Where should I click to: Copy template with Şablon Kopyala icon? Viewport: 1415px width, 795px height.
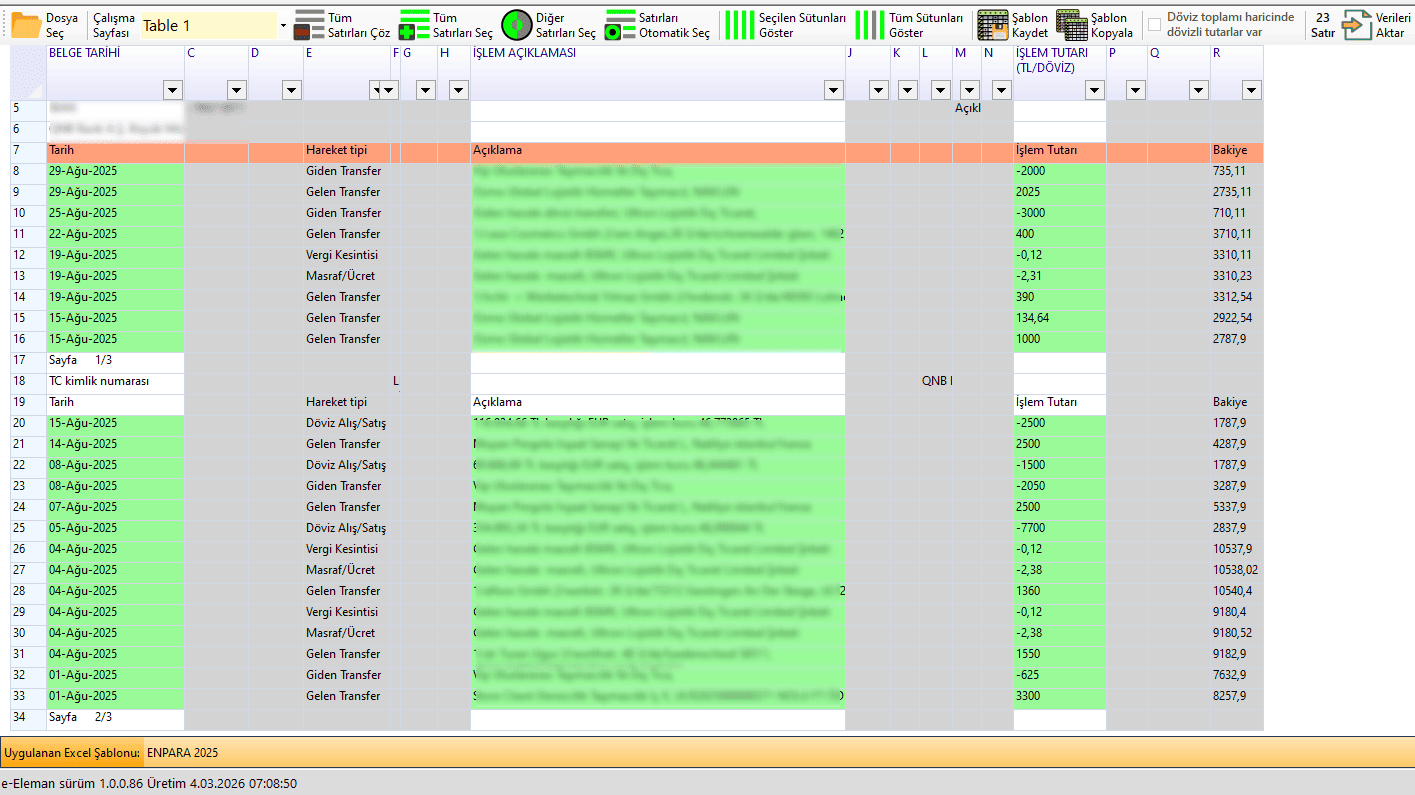point(1071,24)
